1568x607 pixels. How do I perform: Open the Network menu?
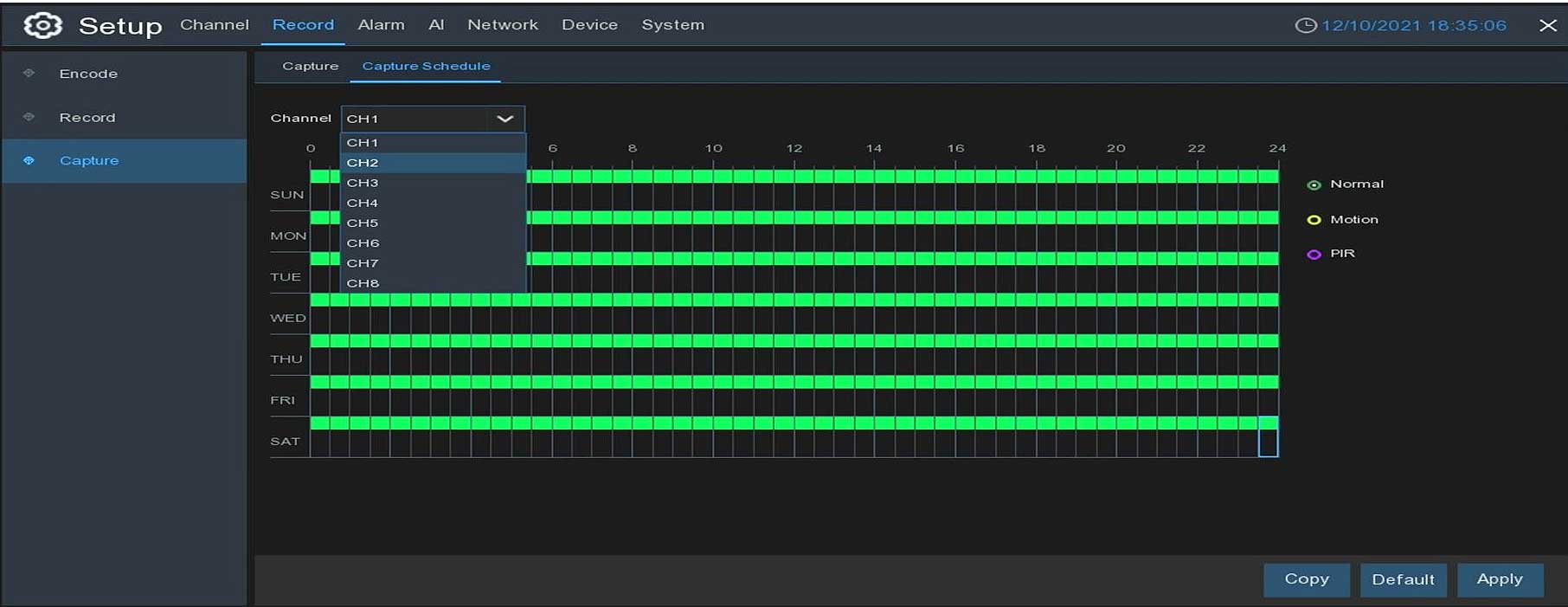[502, 25]
